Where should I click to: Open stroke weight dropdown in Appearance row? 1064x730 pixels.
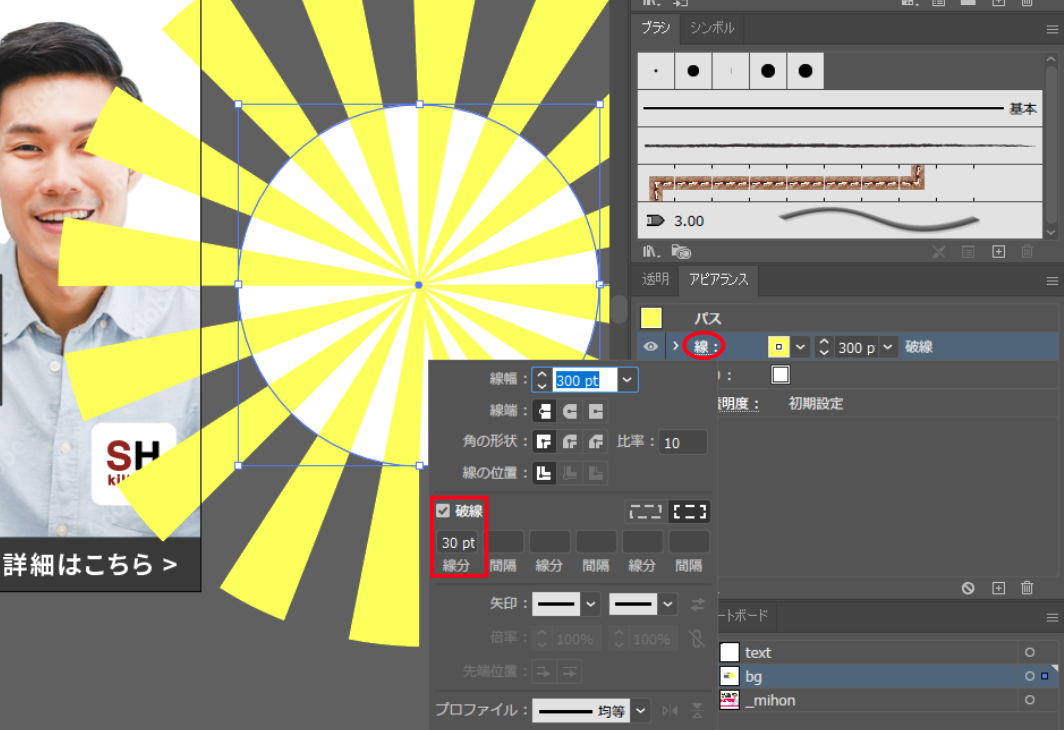pos(888,347)
